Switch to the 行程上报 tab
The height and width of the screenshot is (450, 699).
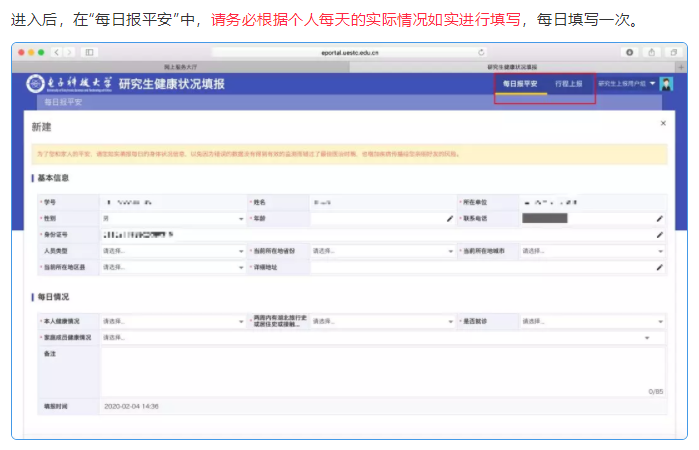(x=569, y=85)
